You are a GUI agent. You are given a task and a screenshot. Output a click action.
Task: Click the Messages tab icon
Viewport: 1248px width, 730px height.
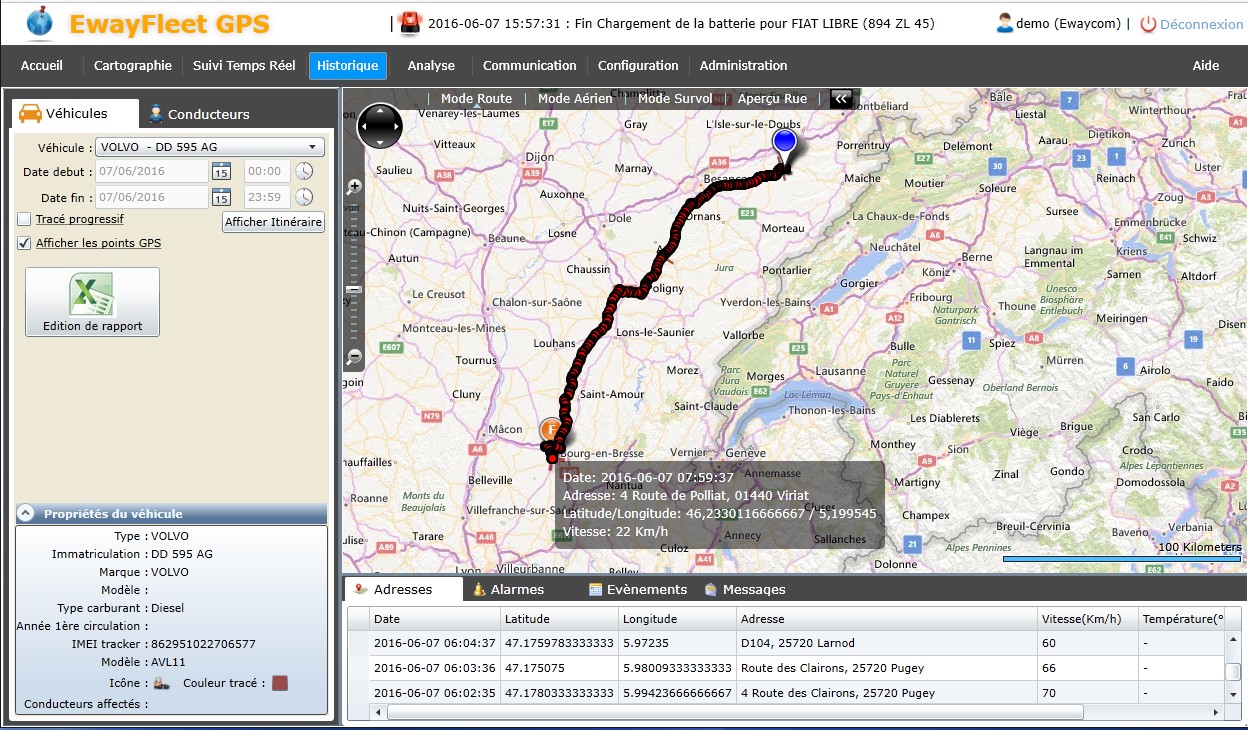pos(711,589)
